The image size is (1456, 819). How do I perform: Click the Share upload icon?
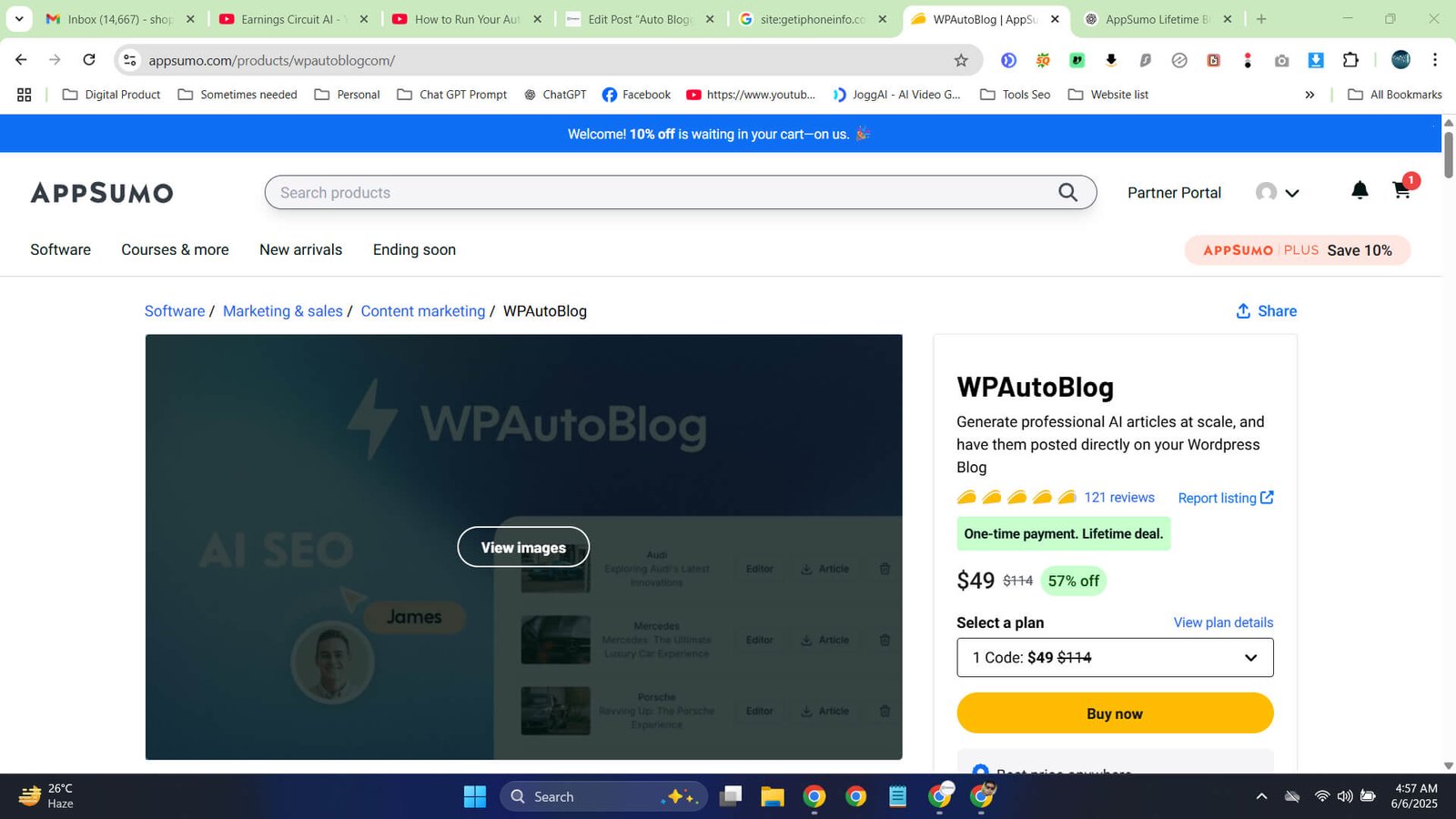[x=1243, y=311]
